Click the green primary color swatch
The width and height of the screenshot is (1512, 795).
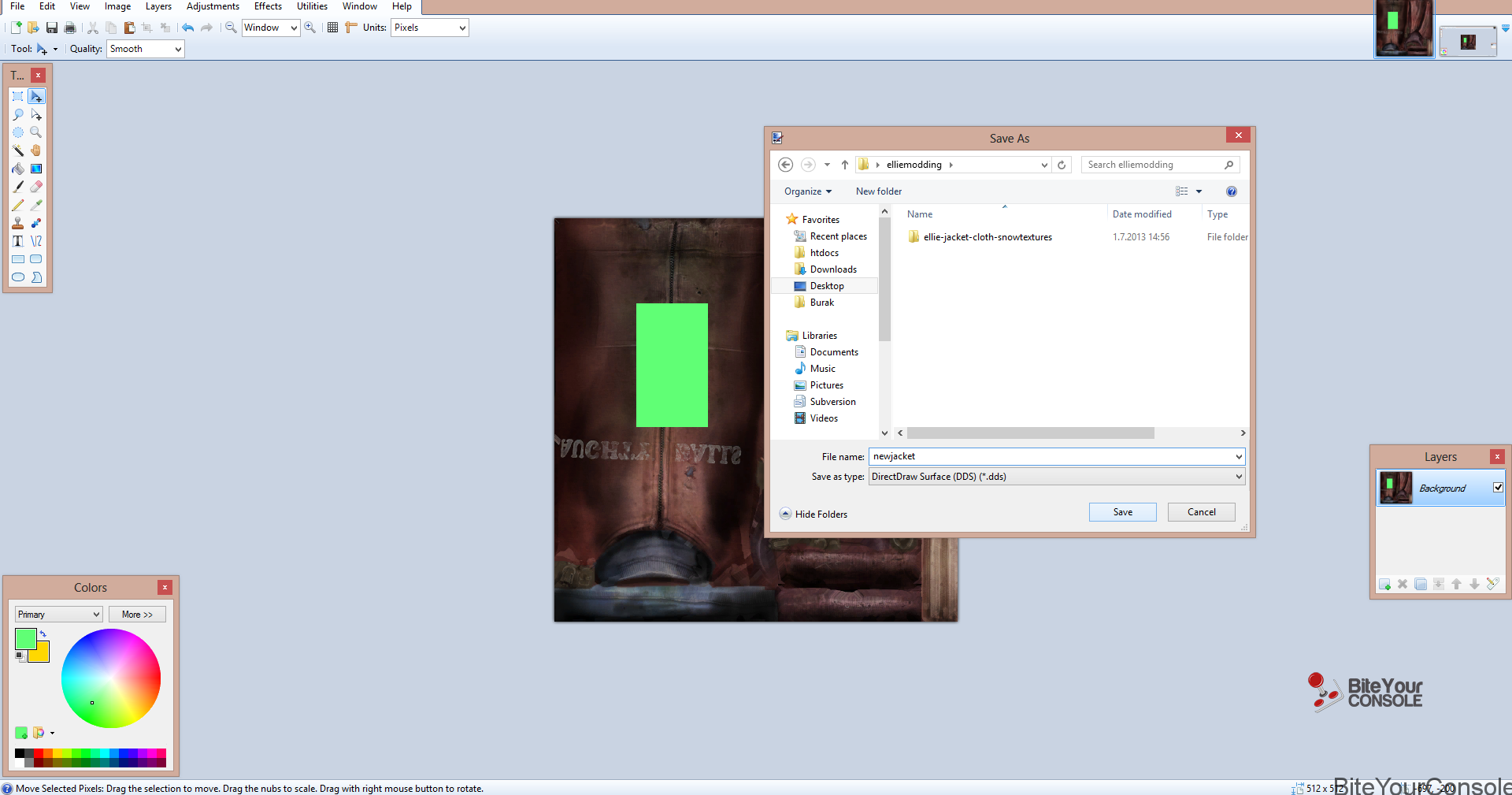[25, 639]
